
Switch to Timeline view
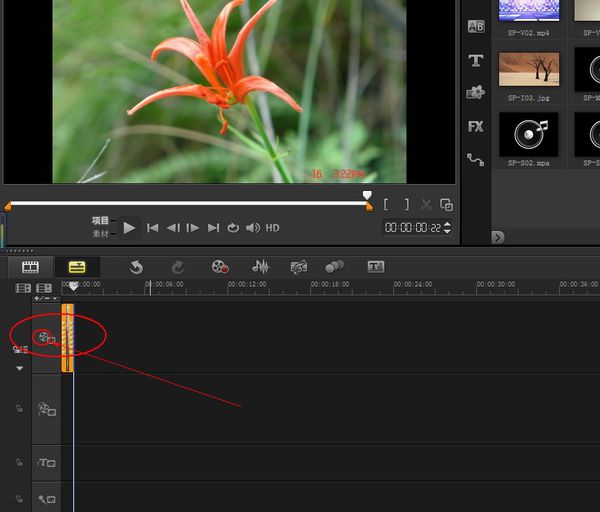click(77, 267)
